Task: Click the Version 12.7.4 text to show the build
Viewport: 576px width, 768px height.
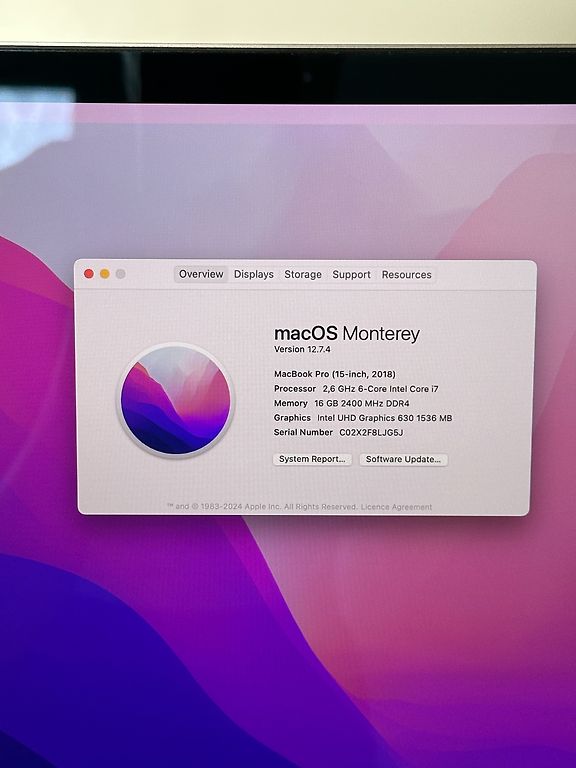Action: [x=302, y=349]
